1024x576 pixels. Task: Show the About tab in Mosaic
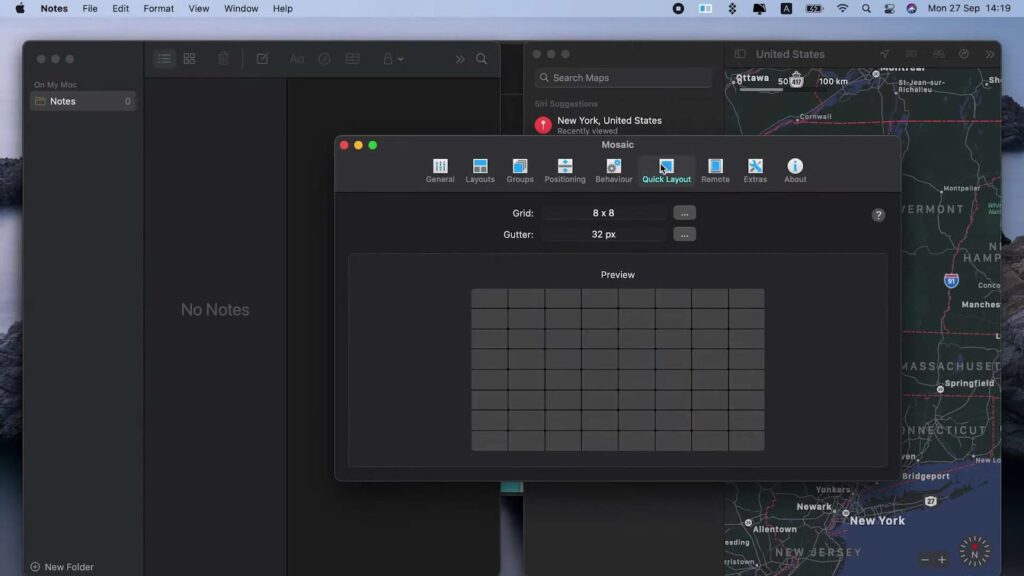pyautogui.click(x=795, y=170)
